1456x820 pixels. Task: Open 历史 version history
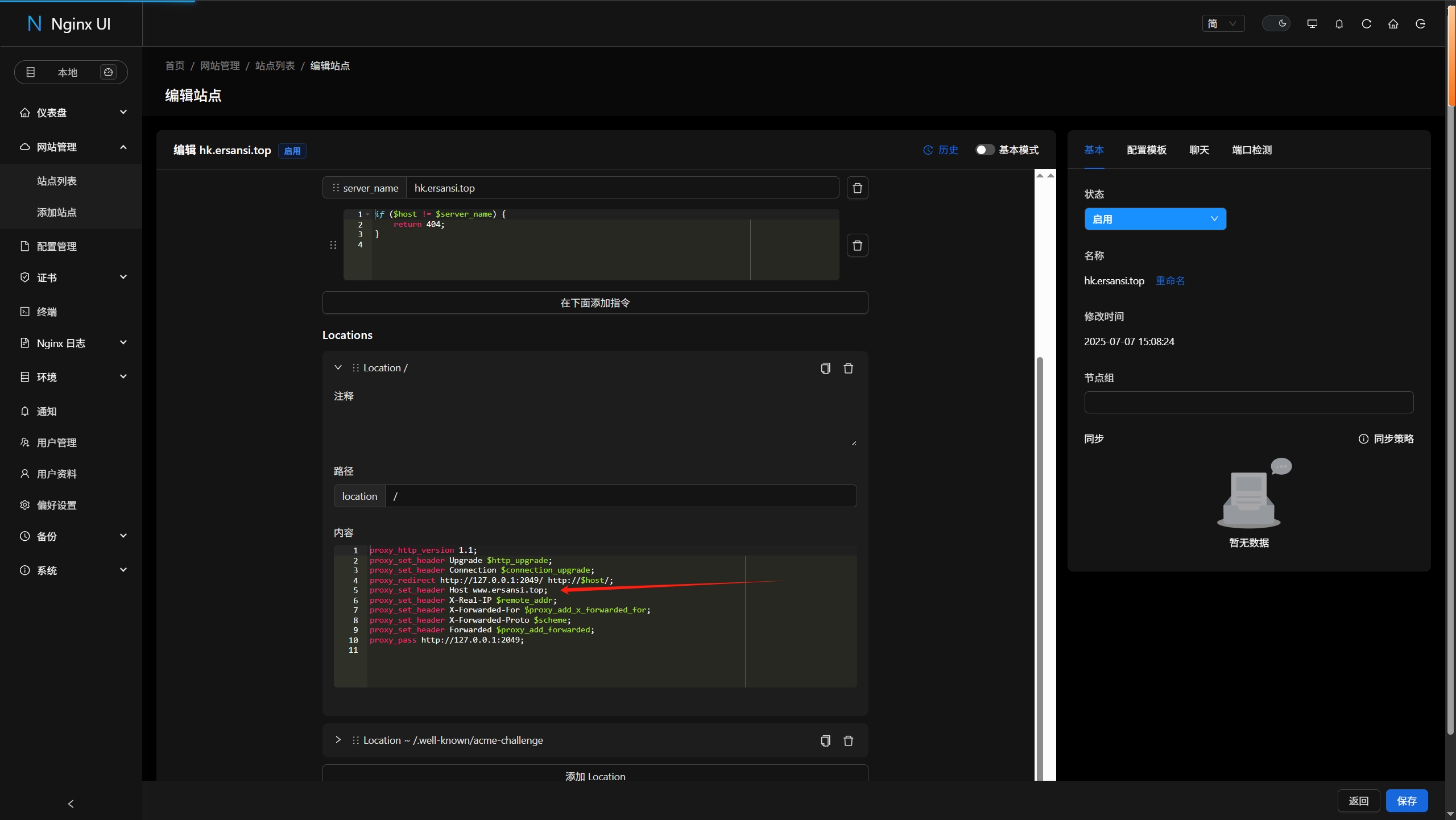(941, 150)
